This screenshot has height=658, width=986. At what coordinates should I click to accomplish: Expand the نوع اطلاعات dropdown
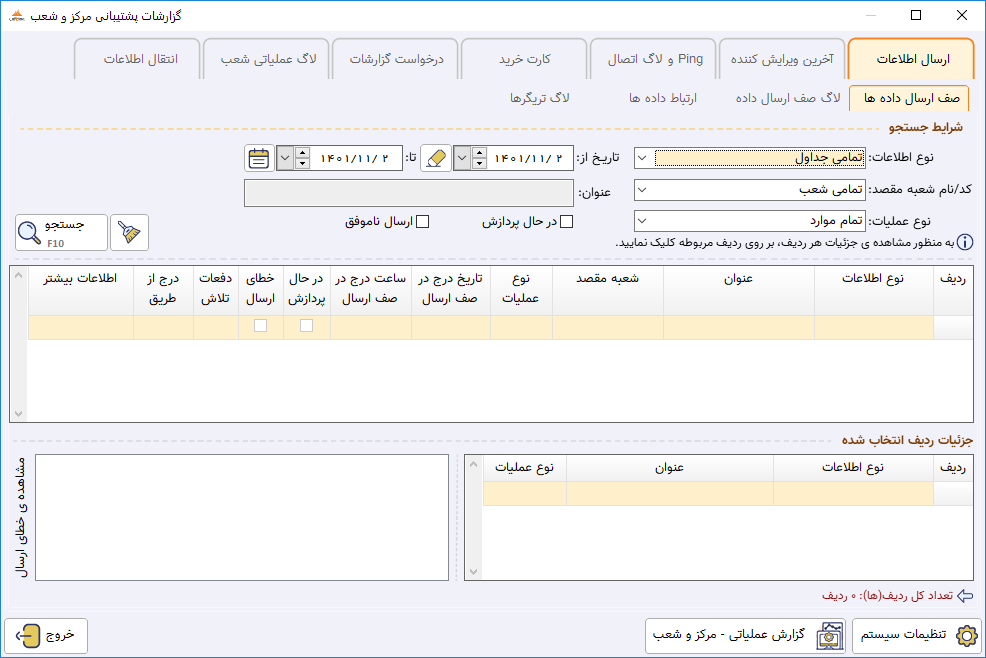click(642, 158)
